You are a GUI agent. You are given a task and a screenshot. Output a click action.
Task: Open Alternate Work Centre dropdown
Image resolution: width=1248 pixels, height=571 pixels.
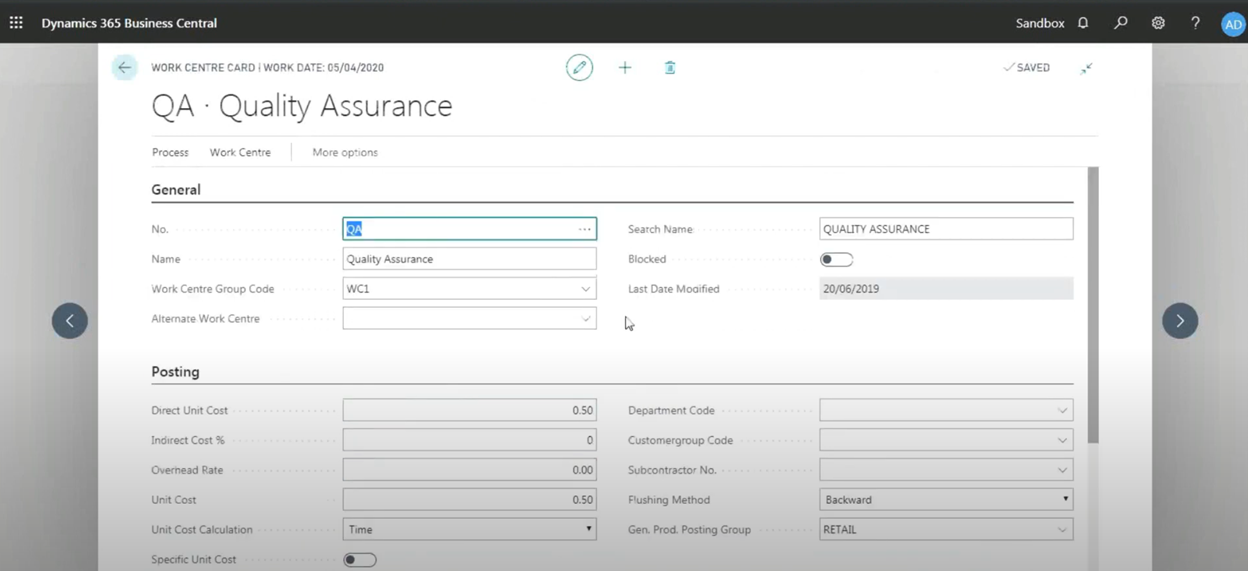586,319
